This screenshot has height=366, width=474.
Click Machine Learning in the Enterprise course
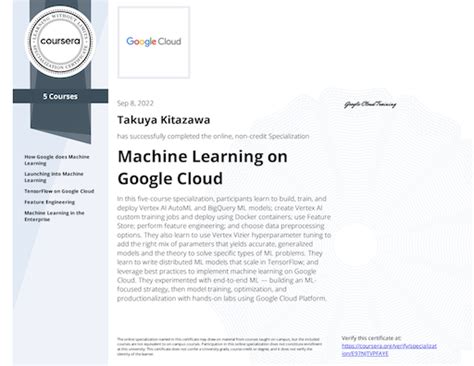(54, 216)
